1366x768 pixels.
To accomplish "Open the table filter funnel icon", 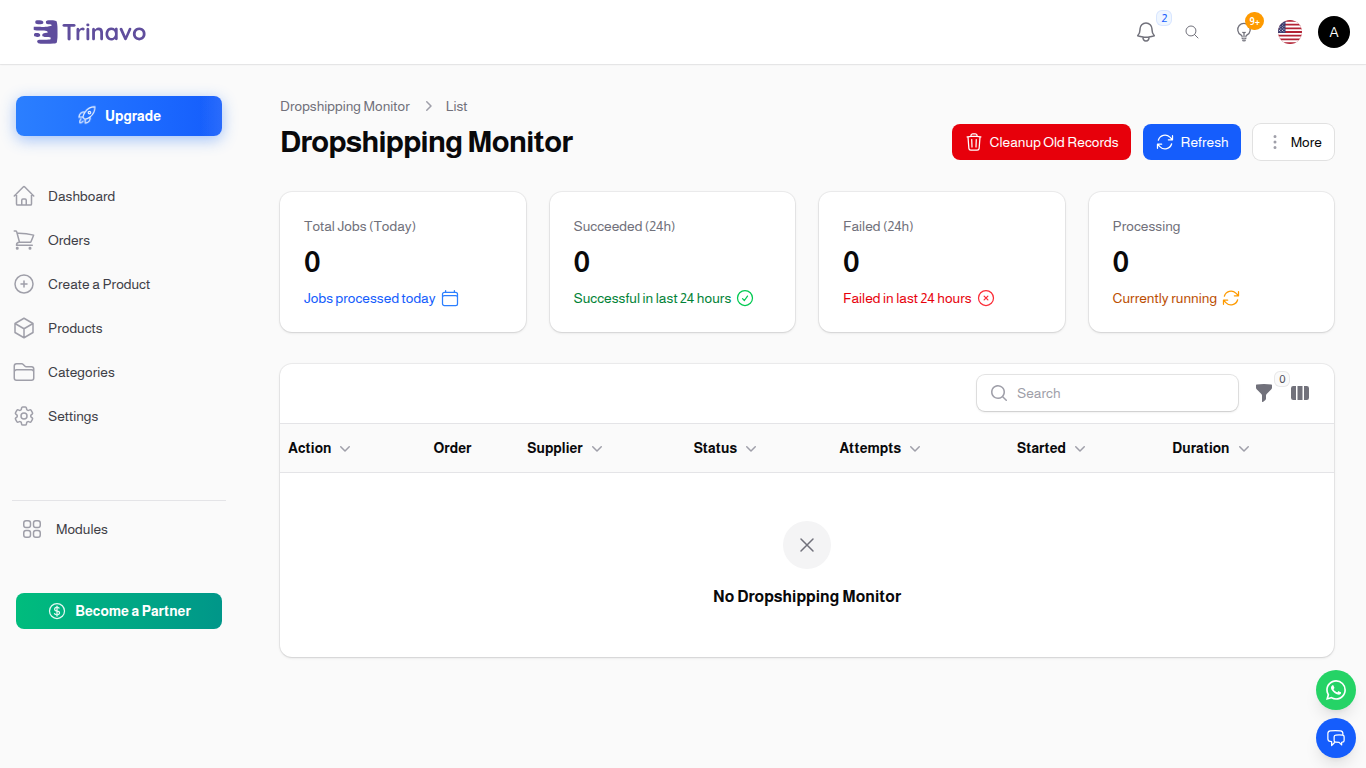I will 1264,393.
